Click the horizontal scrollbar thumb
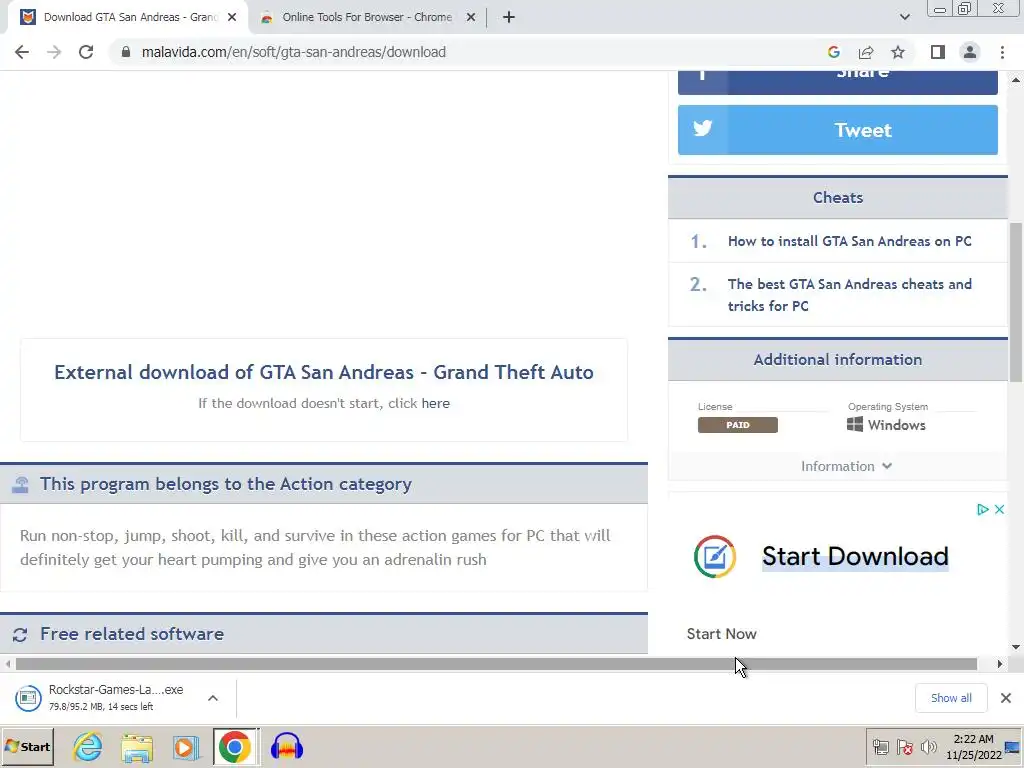Viewport: 1024px width, 768px height. [496, 664]
